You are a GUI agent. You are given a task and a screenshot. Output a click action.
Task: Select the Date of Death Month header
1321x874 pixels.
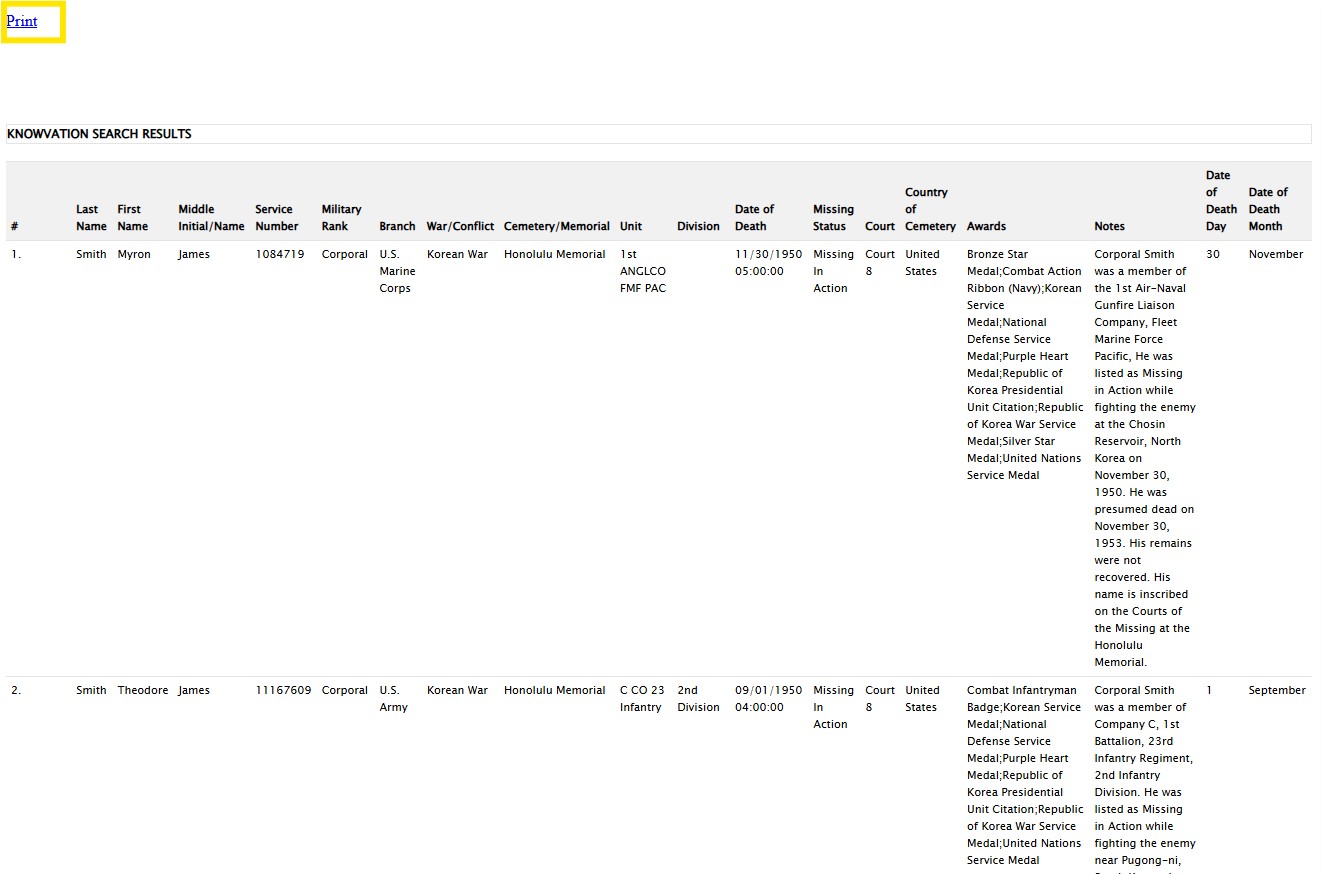pos(1267,209)
